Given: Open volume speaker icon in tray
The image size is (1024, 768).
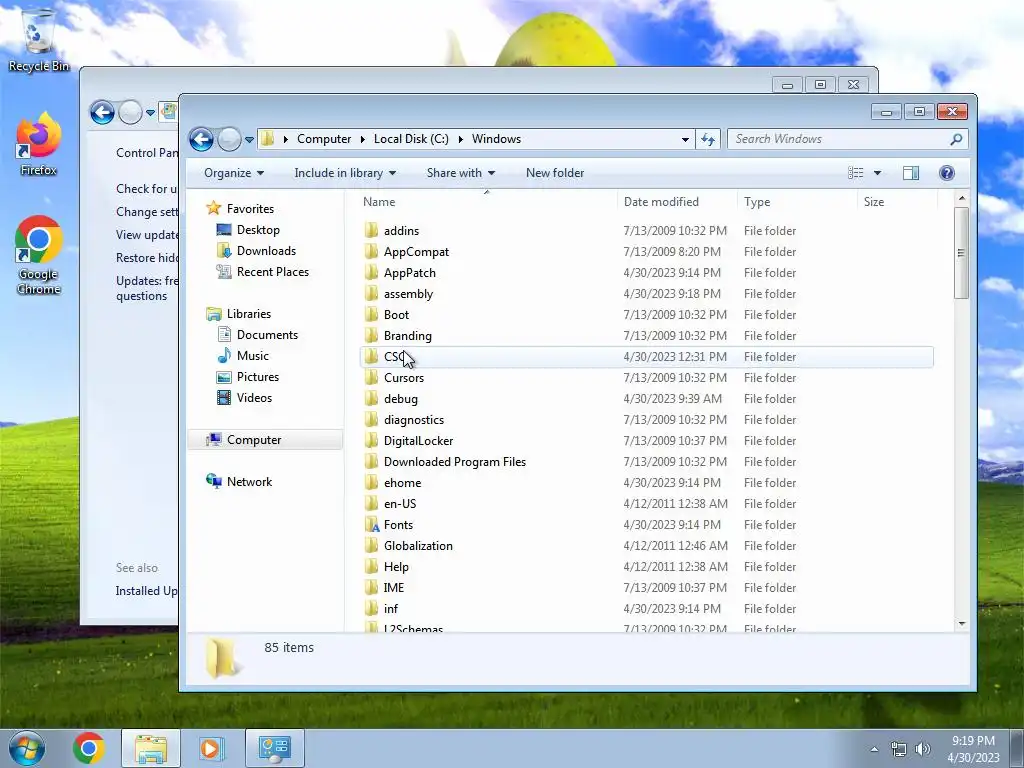Looking at the screenshot, I should (922, 749).
